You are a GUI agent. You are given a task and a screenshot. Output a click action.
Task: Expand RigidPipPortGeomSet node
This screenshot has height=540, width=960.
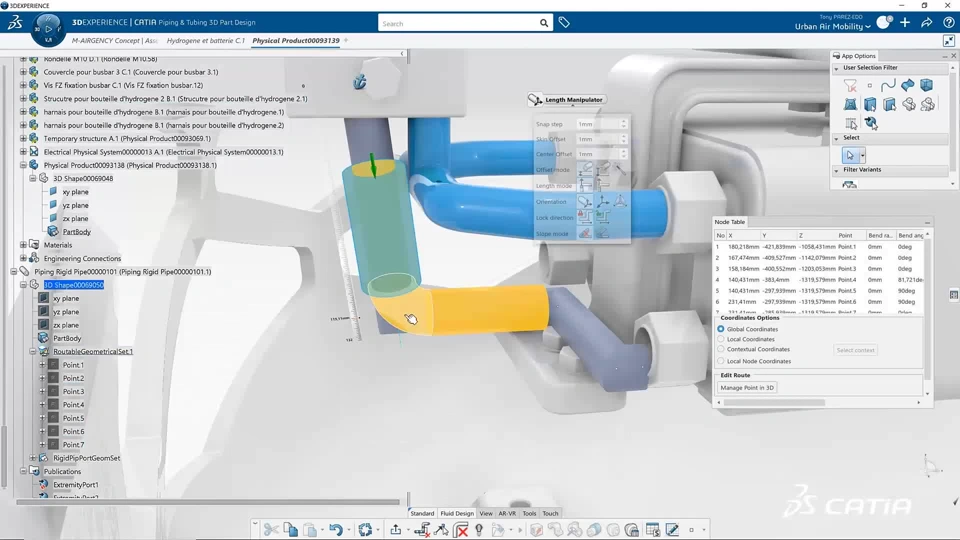click(x=33, y=458)
